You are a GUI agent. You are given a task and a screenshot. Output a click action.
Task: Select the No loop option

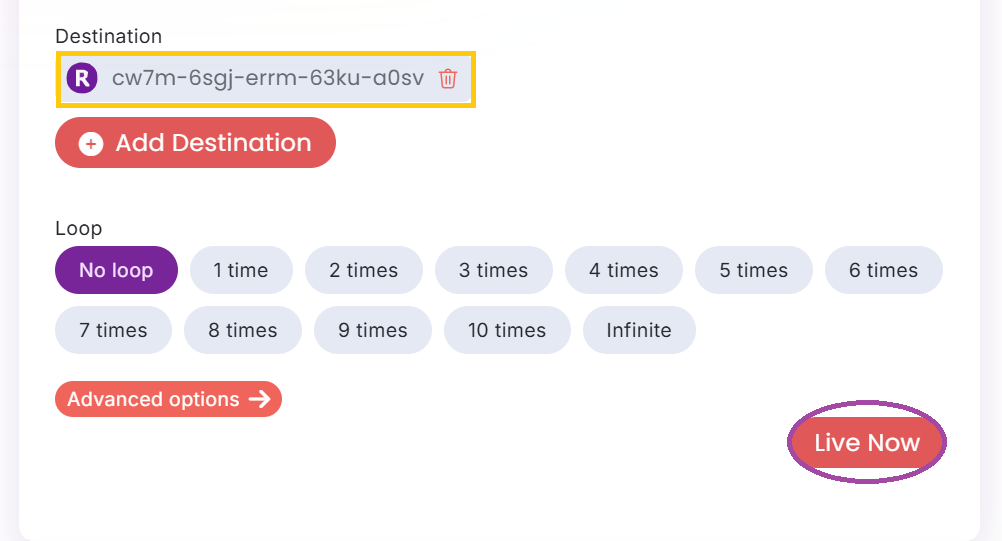tap(116, 270)
